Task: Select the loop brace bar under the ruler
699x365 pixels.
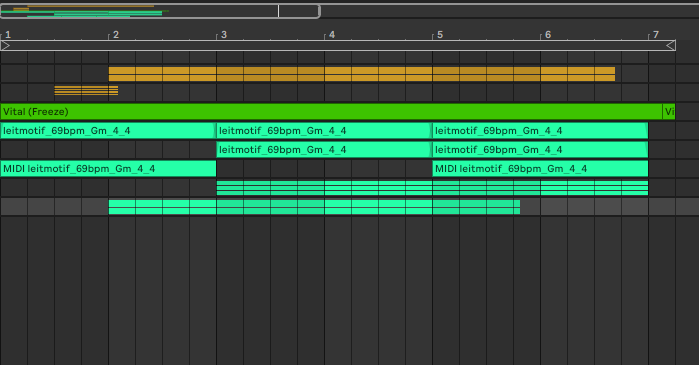Action: coord(338,45)
